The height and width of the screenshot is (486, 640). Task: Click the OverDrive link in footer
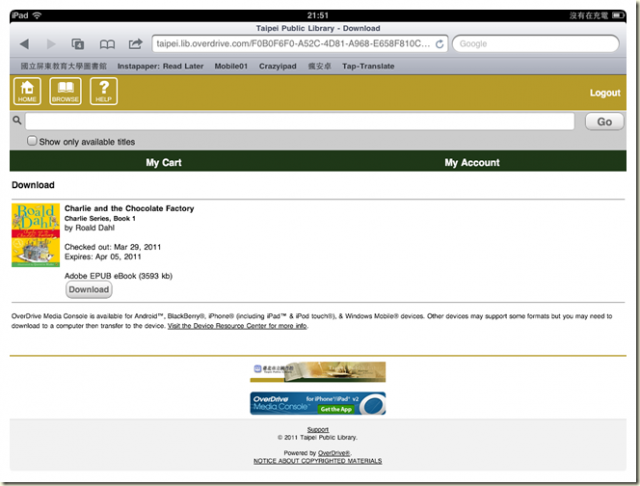[x=334, y=453]
